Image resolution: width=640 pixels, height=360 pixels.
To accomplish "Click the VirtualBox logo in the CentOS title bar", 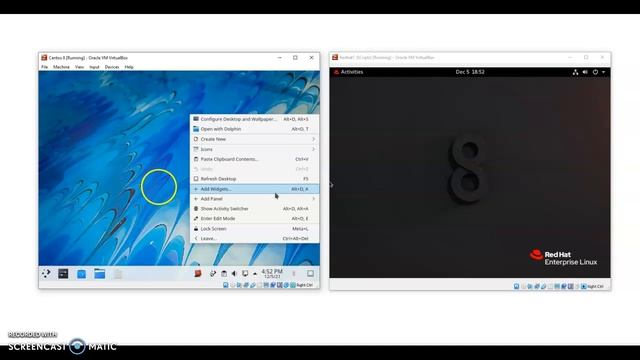I will (x=44, y=58).
